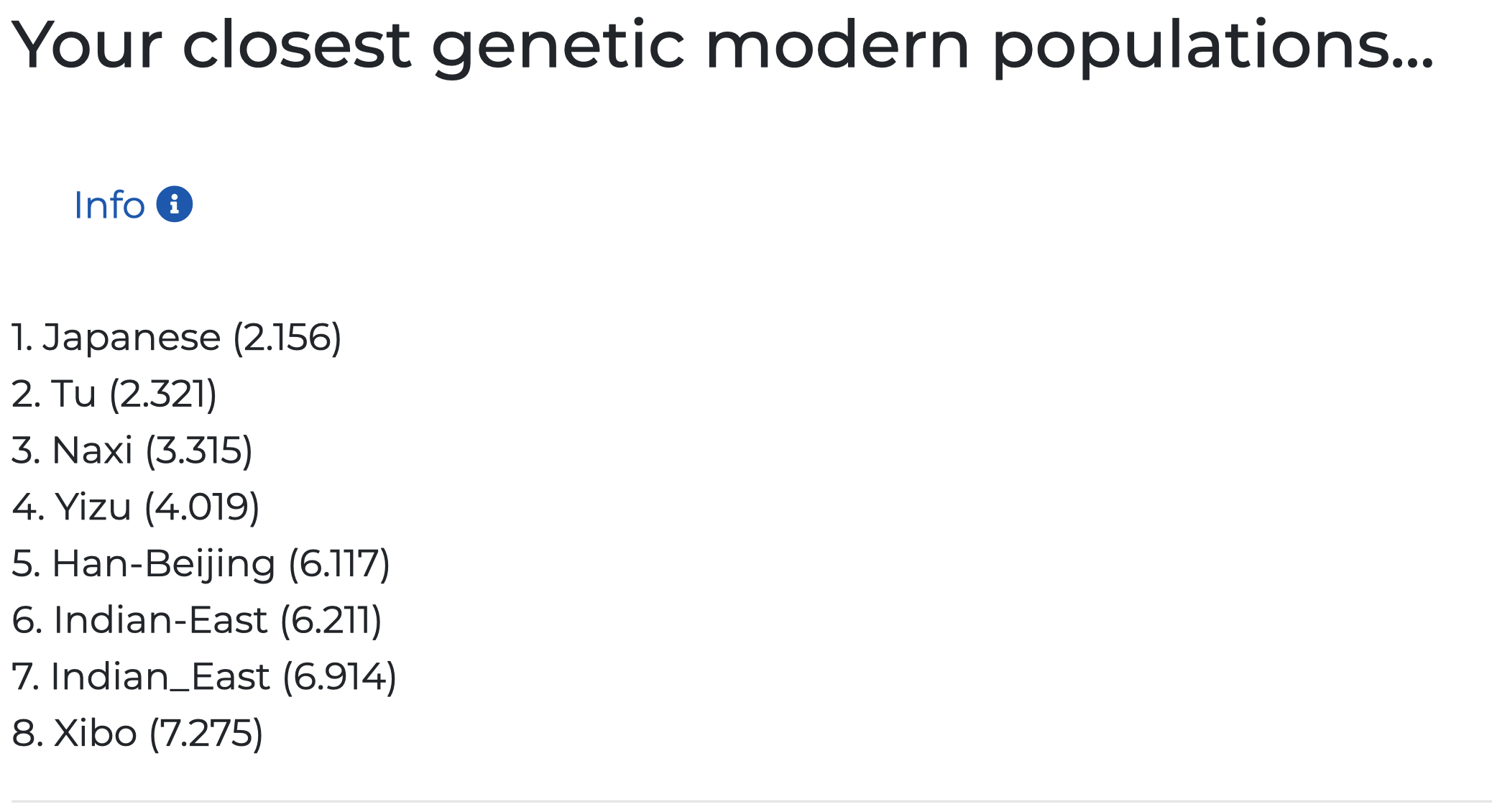Click the 2.156 distance value

(287, 338)
